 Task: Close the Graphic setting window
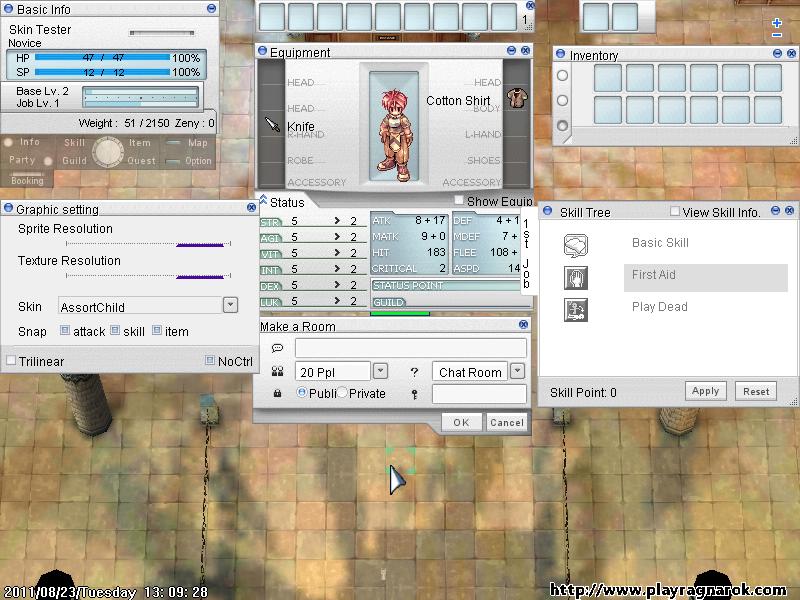tap(251, 207)
